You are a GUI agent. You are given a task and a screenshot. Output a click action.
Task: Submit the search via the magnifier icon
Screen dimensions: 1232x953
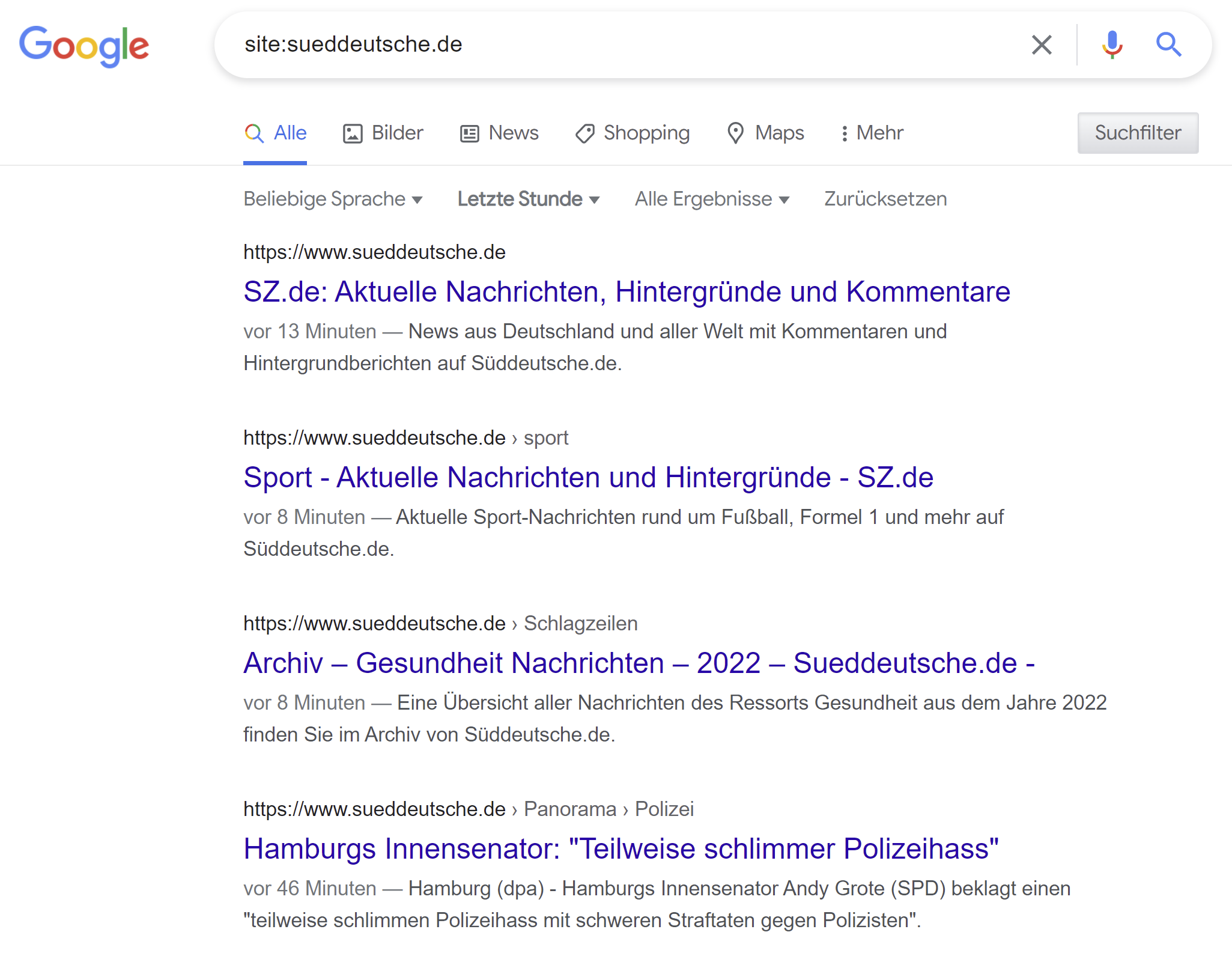coord(1168,44)
